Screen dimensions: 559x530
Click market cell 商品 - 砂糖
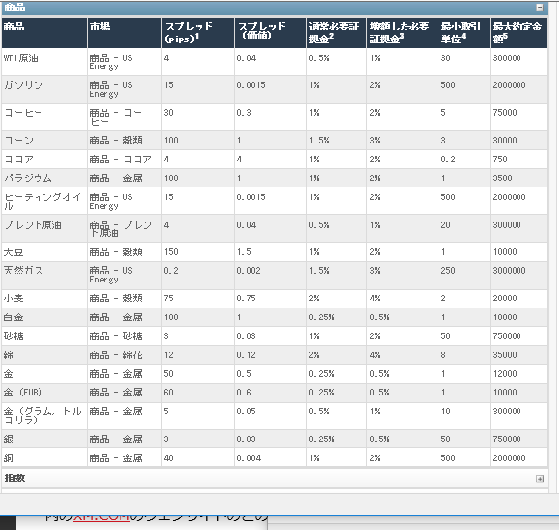124,336
